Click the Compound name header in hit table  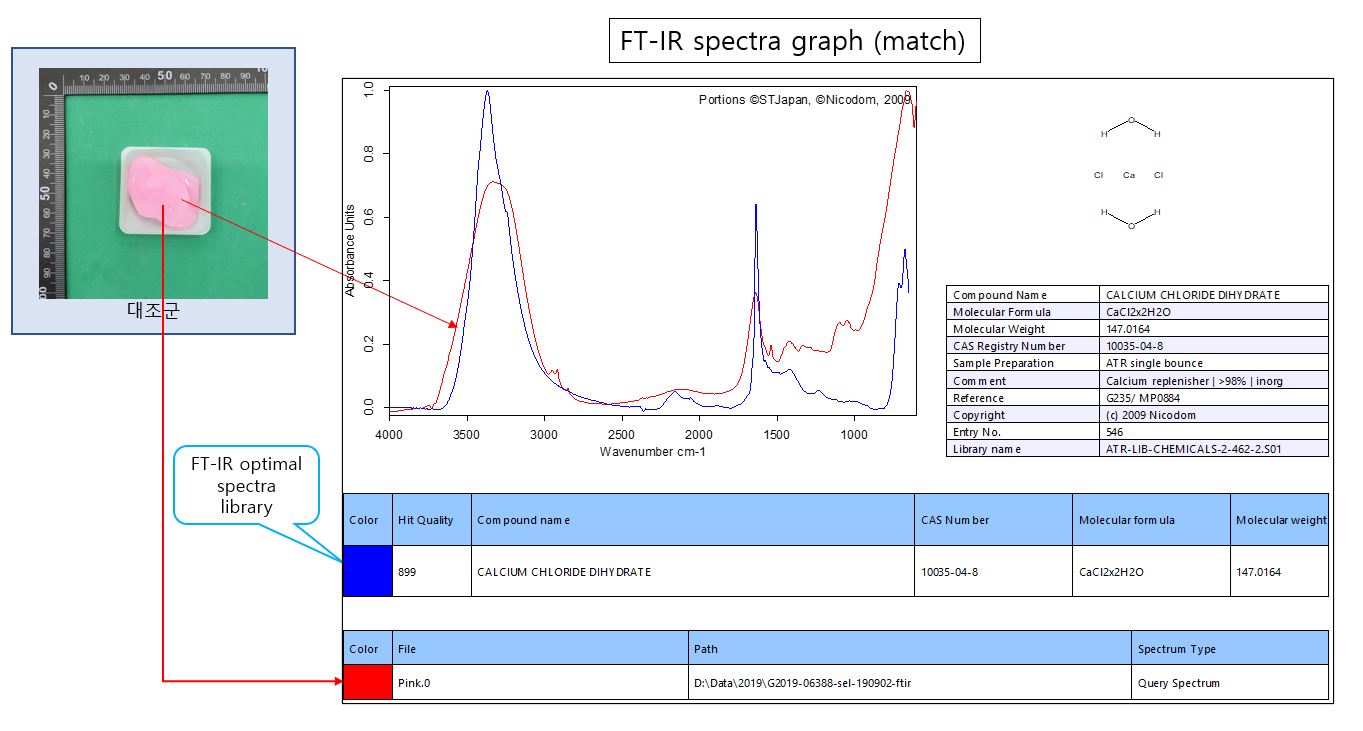pyautogui.click(x=523, y=520)
